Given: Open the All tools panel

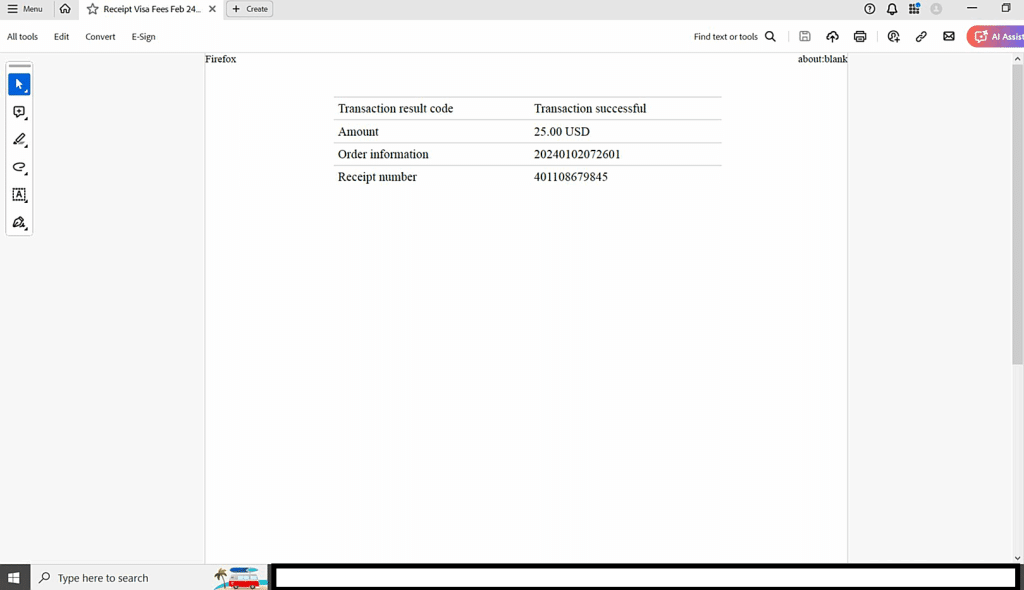Looking at the screenshot, I should [x=22, y=37].
